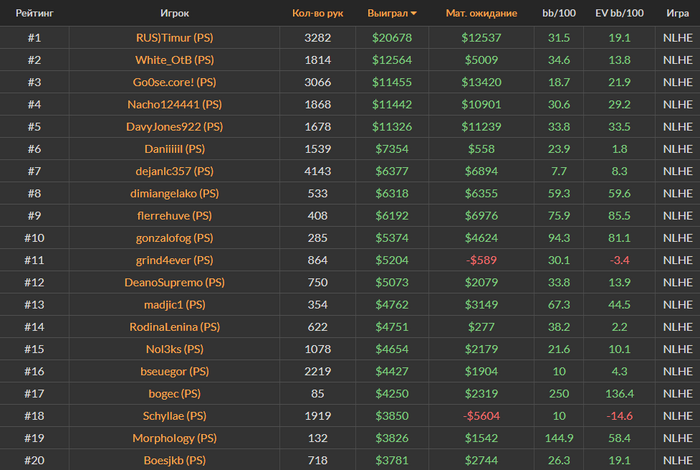Viewport: 700px width, 470px height.
Task: Open RodinaLenina (PS) player page
Action: coord(175,327)
